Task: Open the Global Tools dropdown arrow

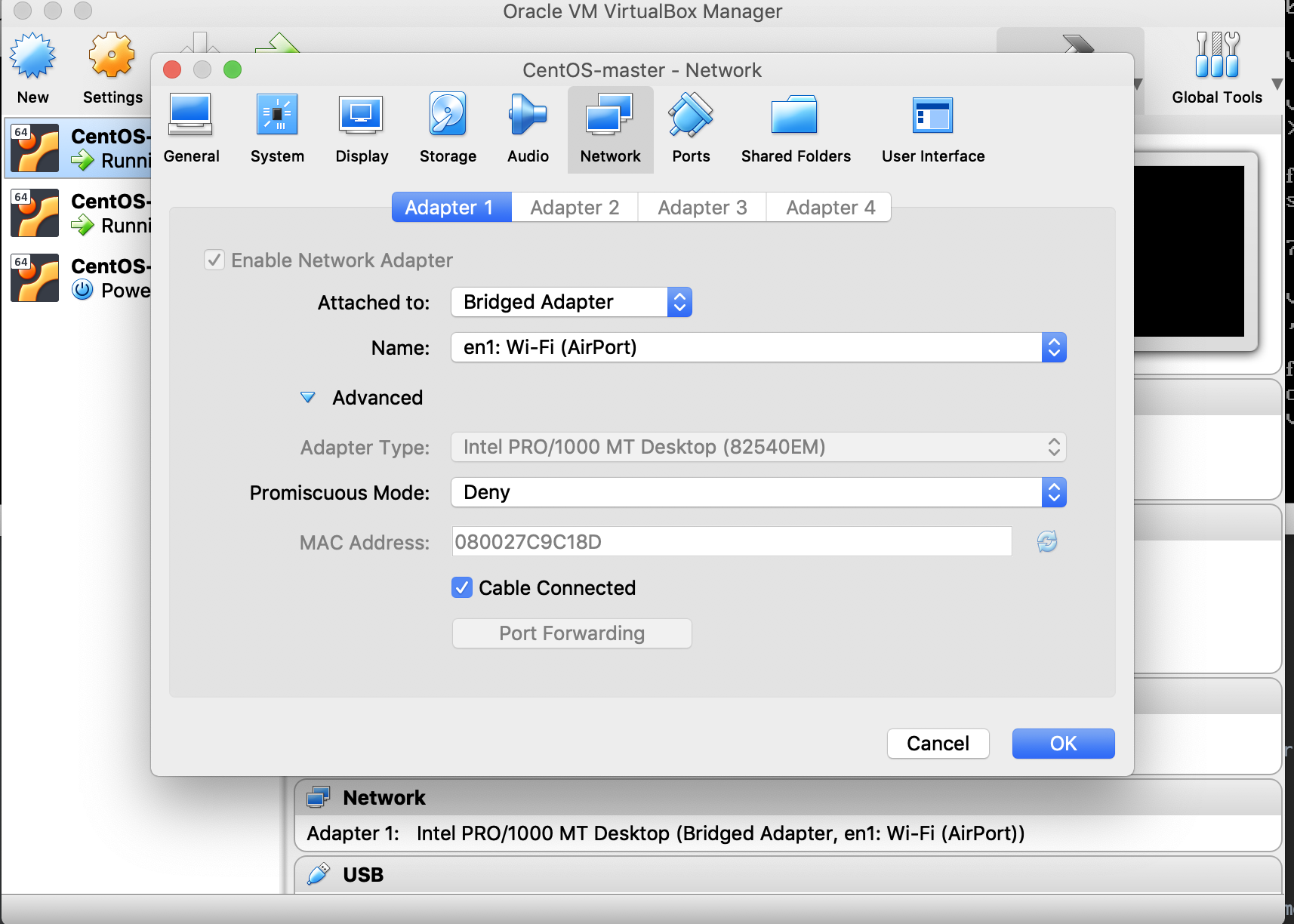Action: pos(1277,83)
